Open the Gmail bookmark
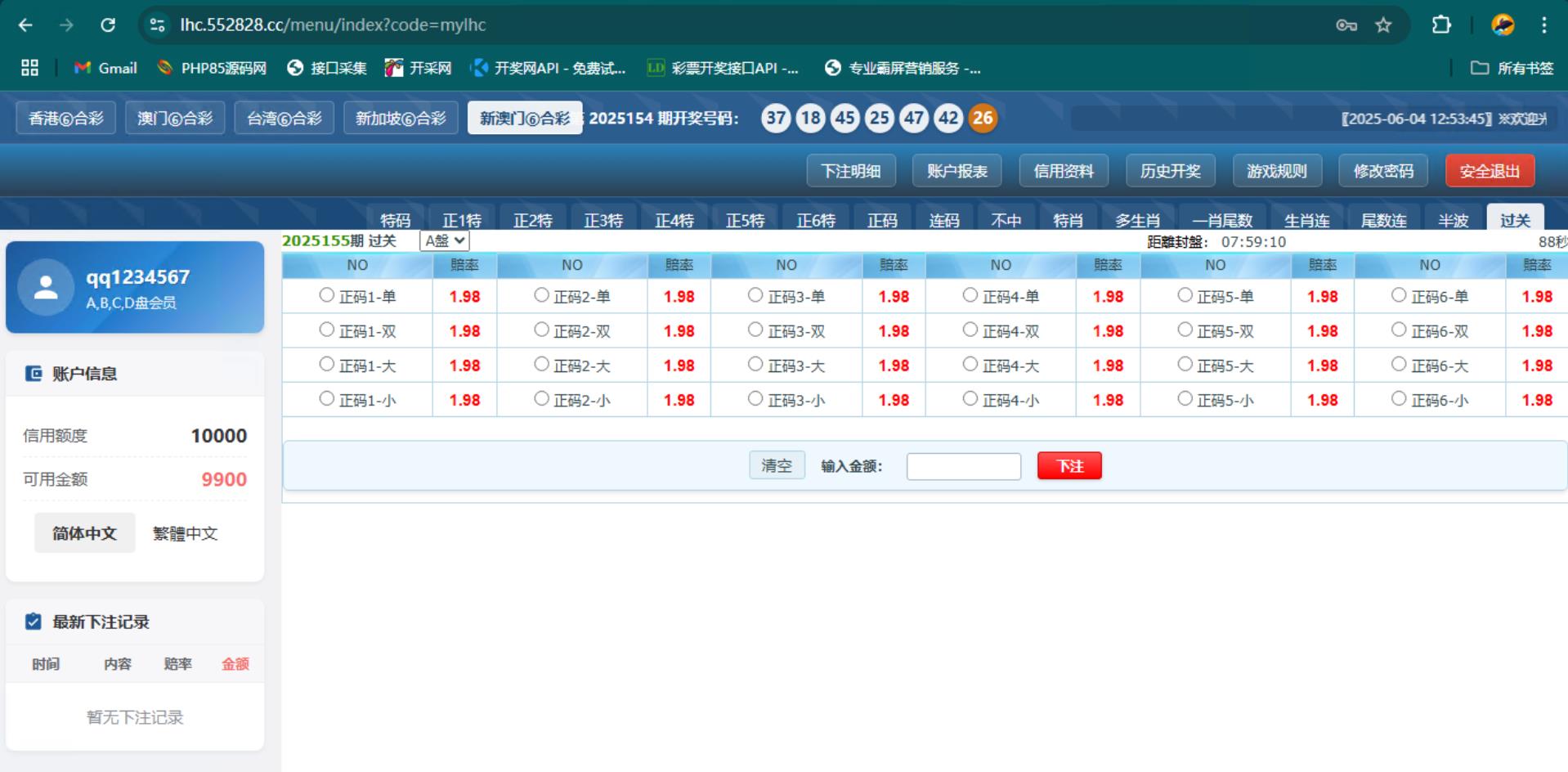This screenshot has width=1568, height=772. tap(105, 68)
